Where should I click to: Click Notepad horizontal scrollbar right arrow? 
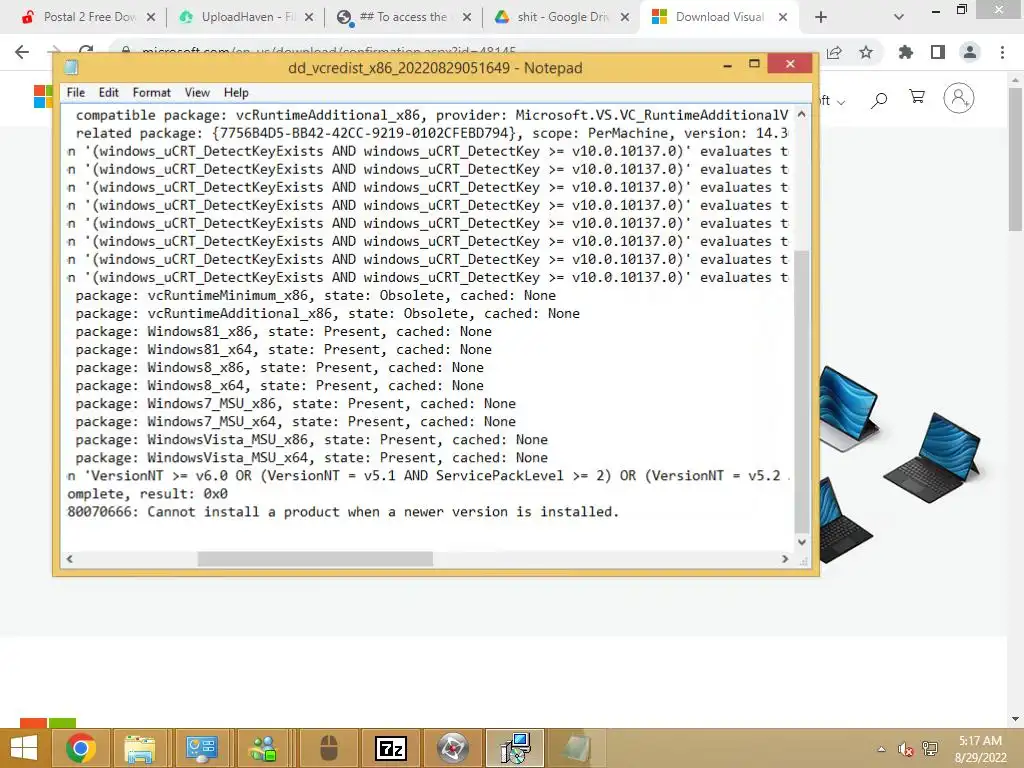coord(785,559)
